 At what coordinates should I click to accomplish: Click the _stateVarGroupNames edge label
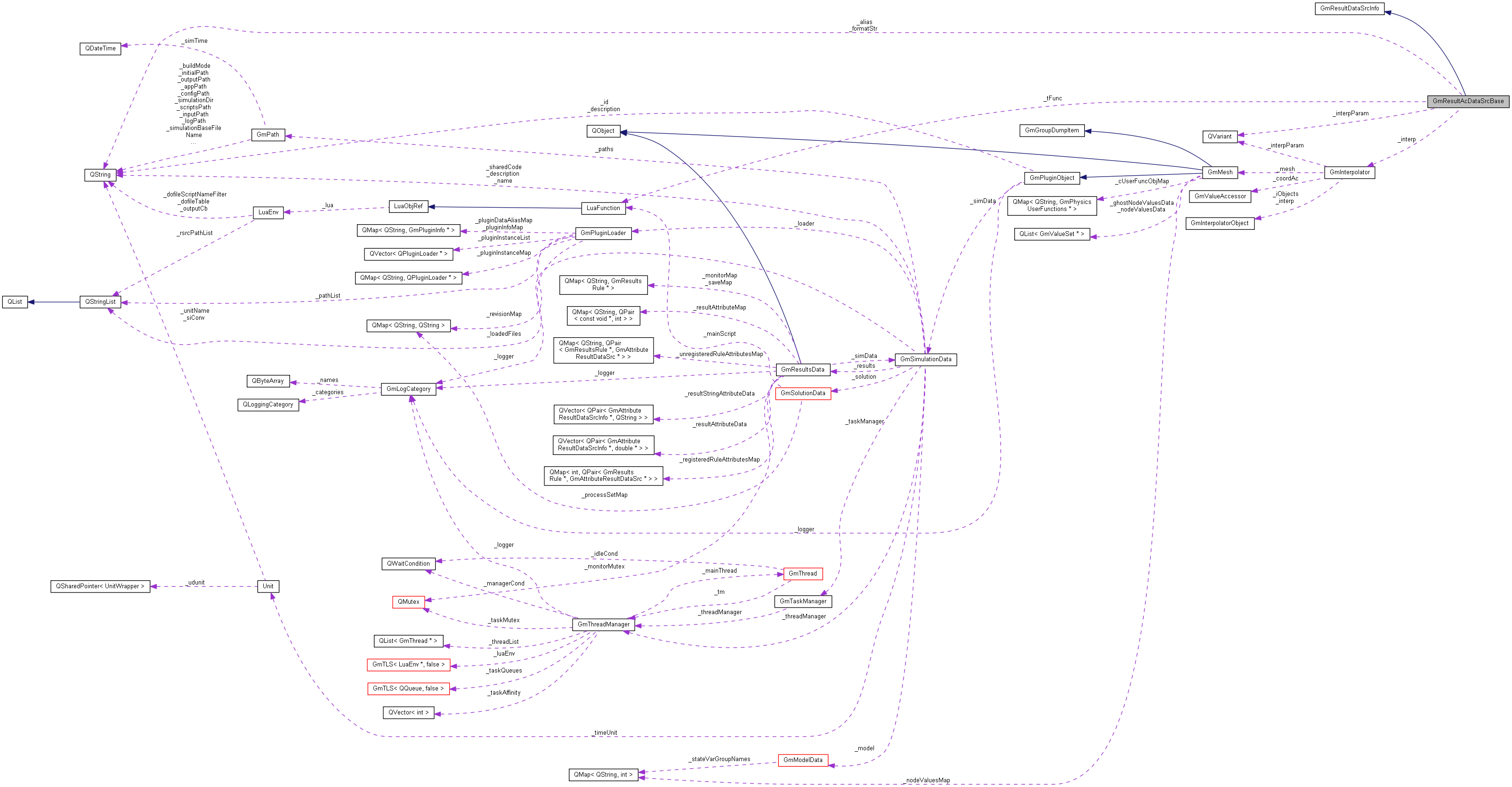click(720, 759)
